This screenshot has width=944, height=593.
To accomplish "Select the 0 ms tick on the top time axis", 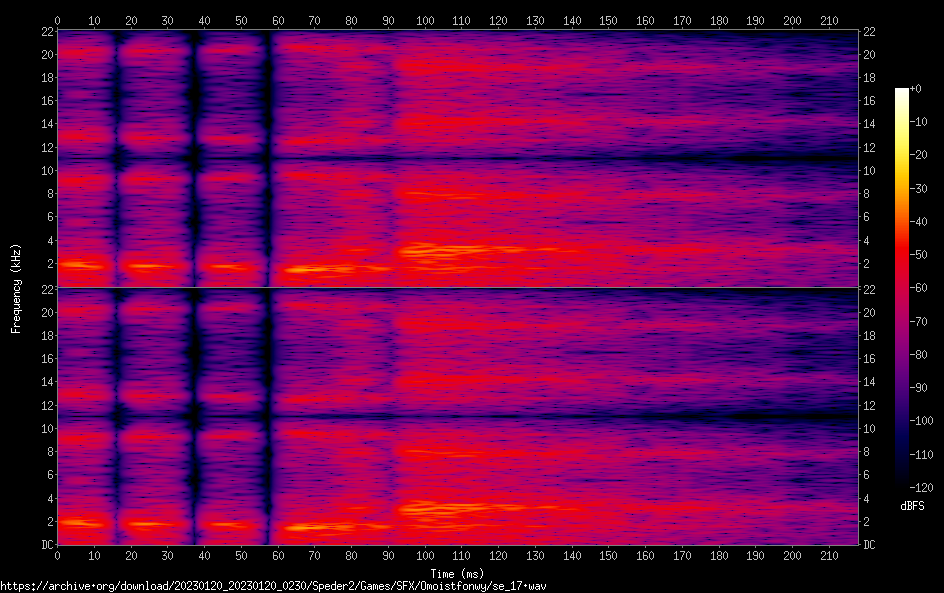I will [57, 20].
